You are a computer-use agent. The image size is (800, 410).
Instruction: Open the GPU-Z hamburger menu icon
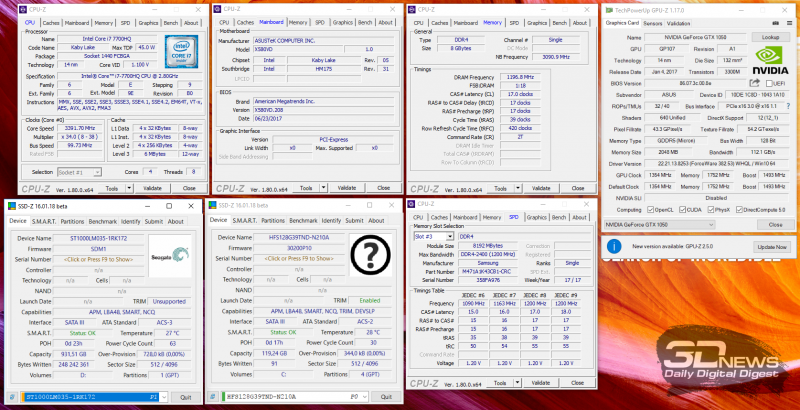790,23
